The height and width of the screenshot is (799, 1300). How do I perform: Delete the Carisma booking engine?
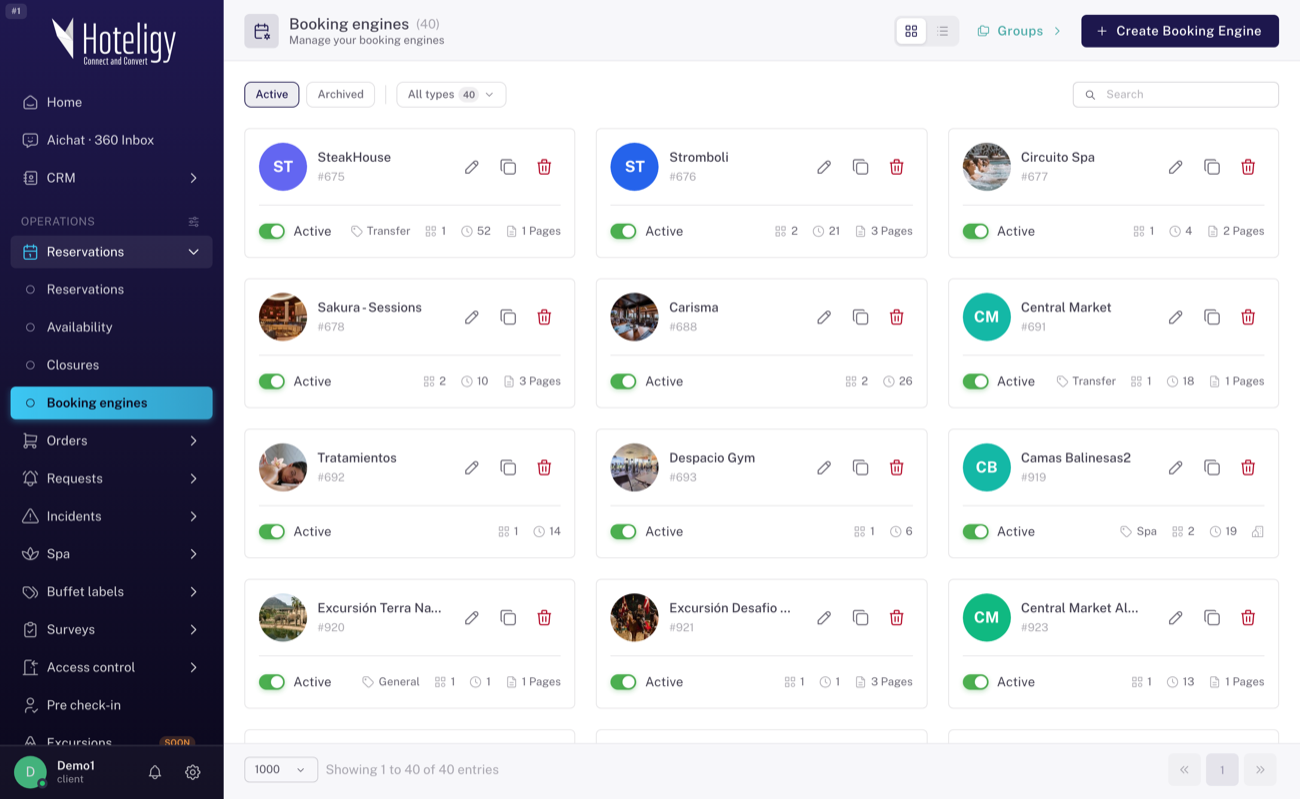click(x=896, y=317)
